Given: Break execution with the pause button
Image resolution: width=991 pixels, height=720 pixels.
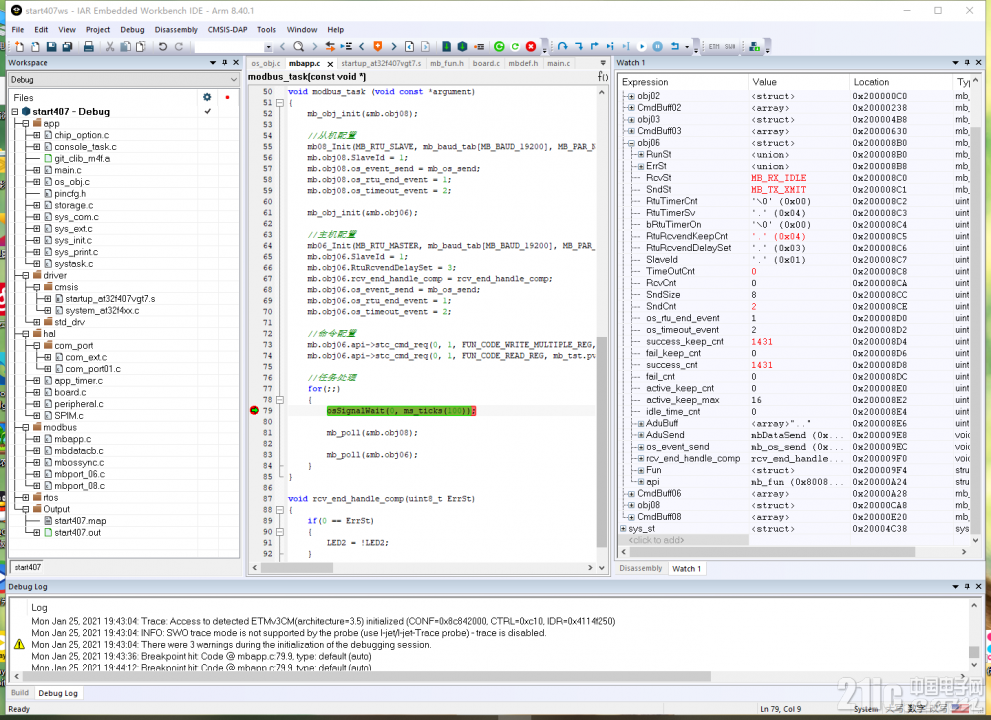Looking at the screenshot, I should click(x=657, y=47).
